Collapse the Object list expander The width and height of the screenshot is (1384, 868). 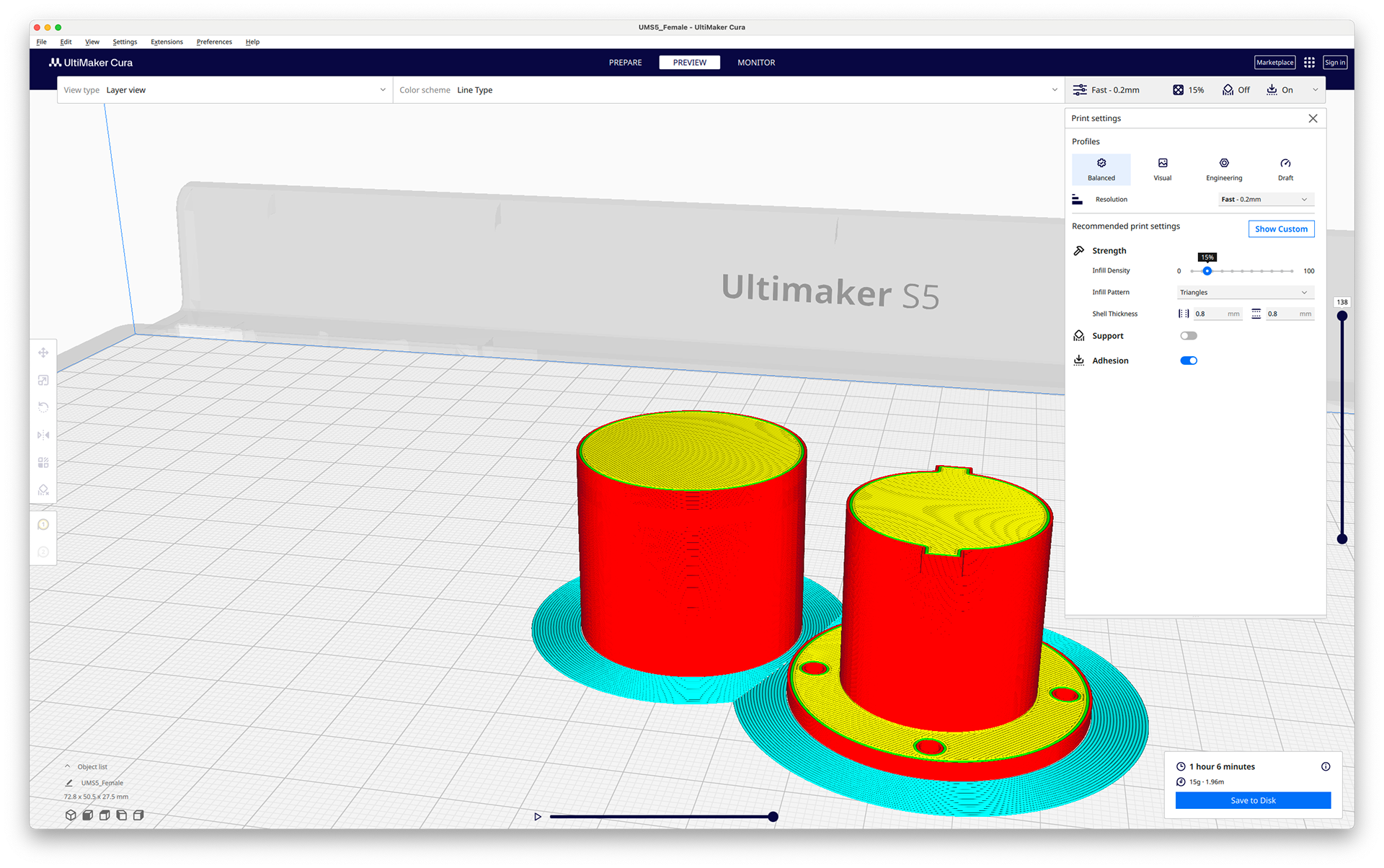click(x=68, y=766)
